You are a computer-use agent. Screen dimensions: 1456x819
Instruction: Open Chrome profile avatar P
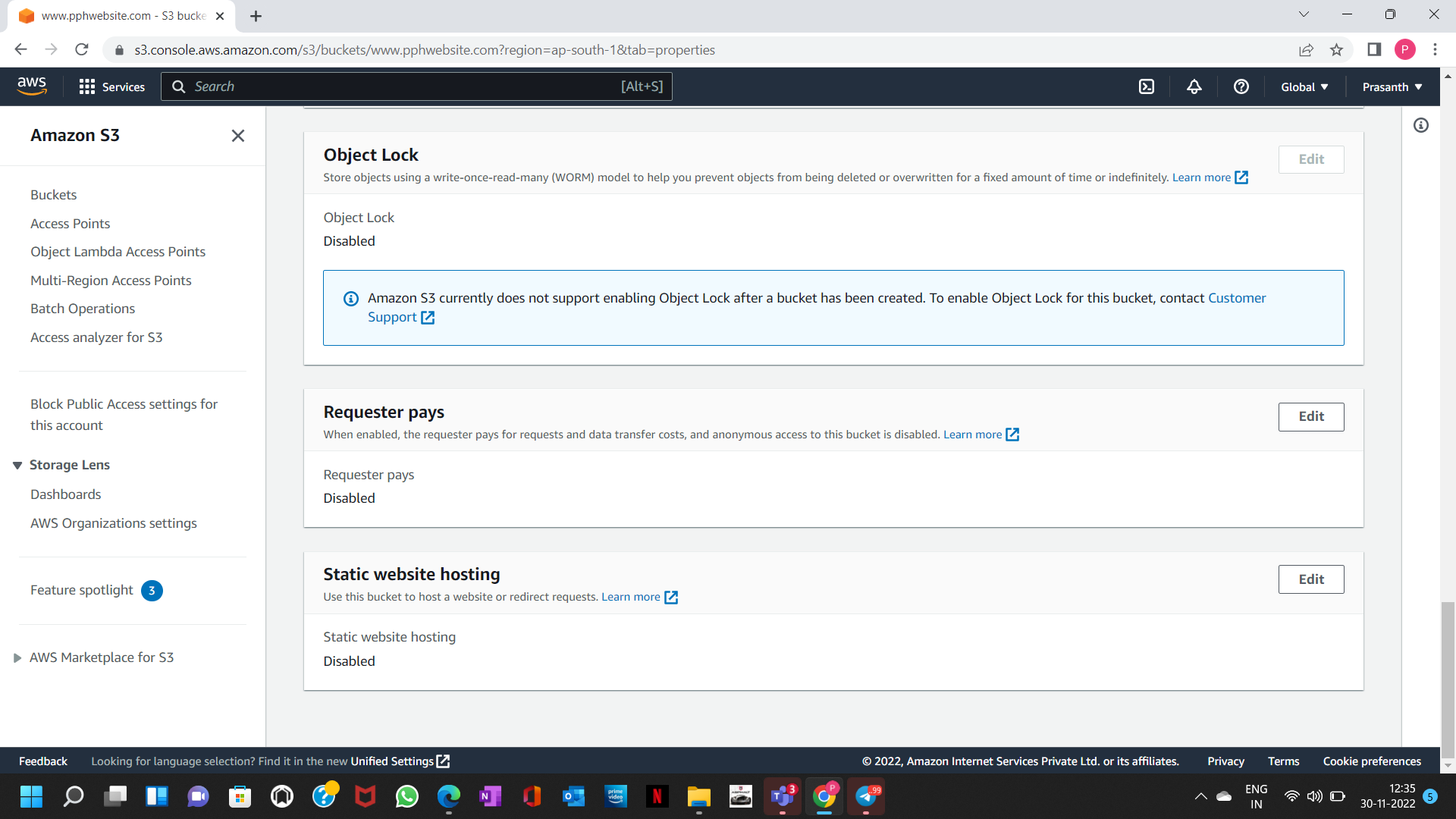[x=1404, y=50]
